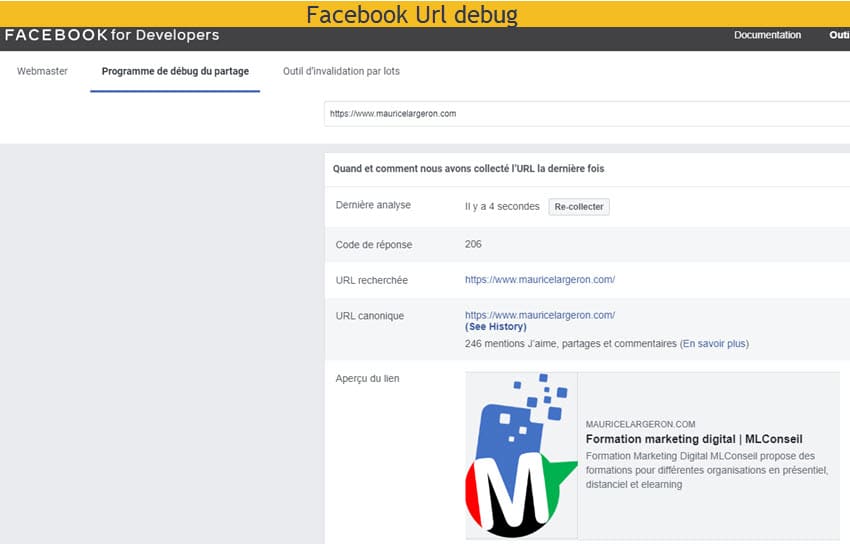
Task: Switch to the Webmaster tab
Action: coord(42,71)
